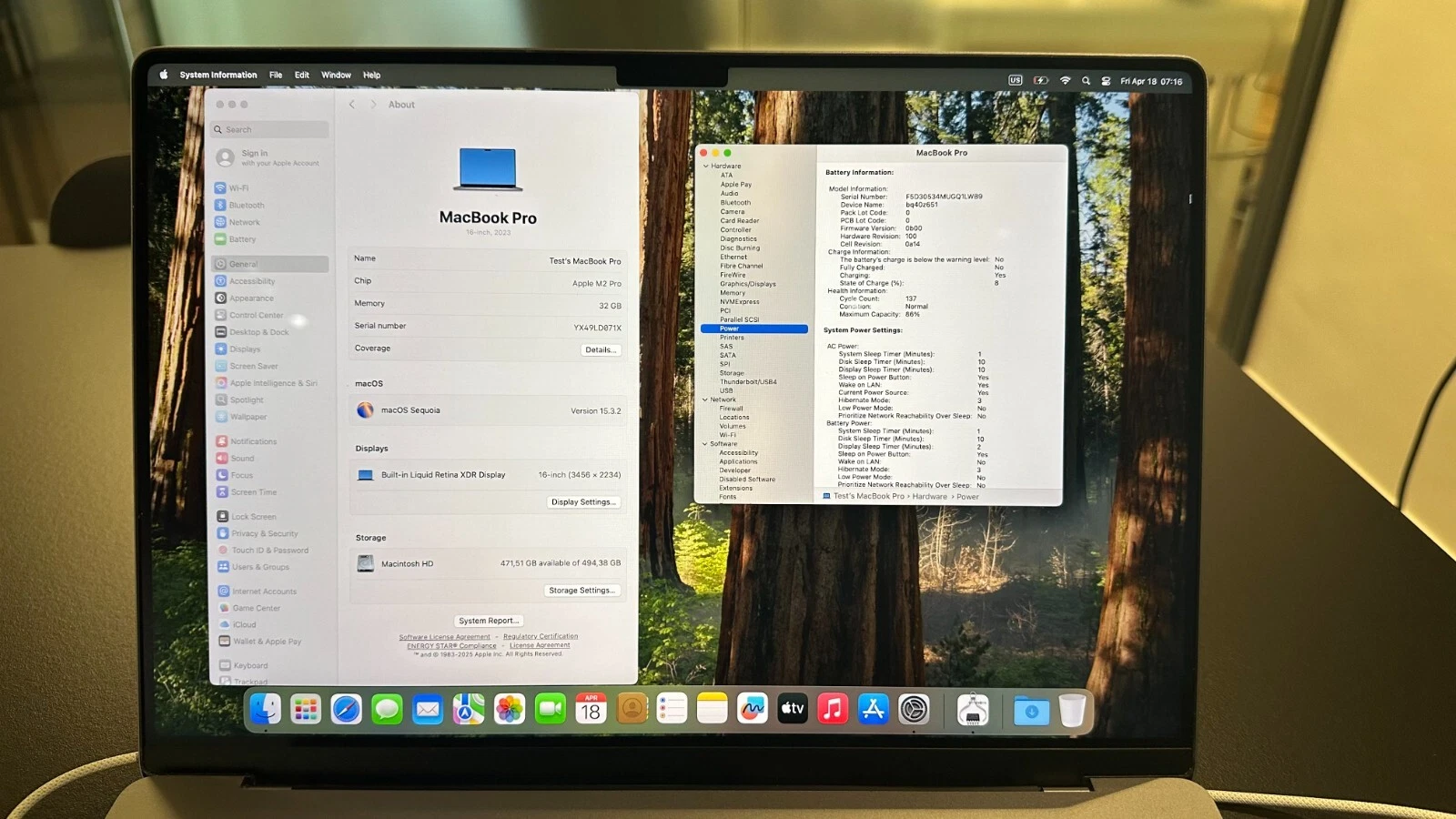
Task: Go back with the settings back chevron
Action: (352, 105)
